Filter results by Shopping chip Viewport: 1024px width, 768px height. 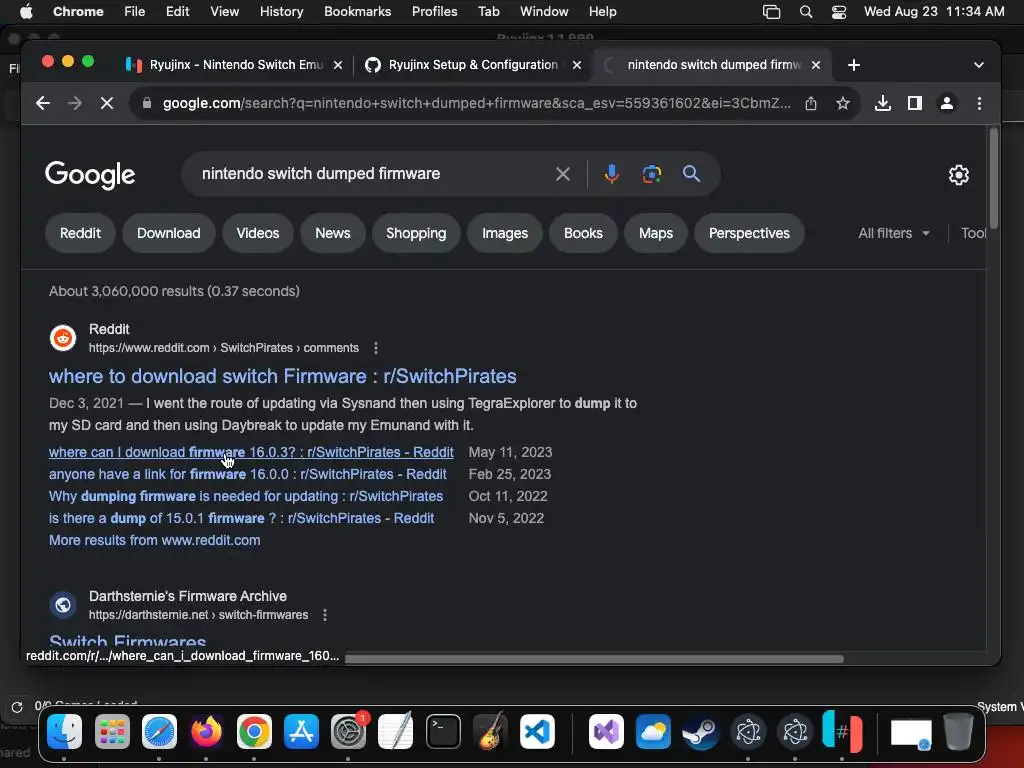pos(416,233)
